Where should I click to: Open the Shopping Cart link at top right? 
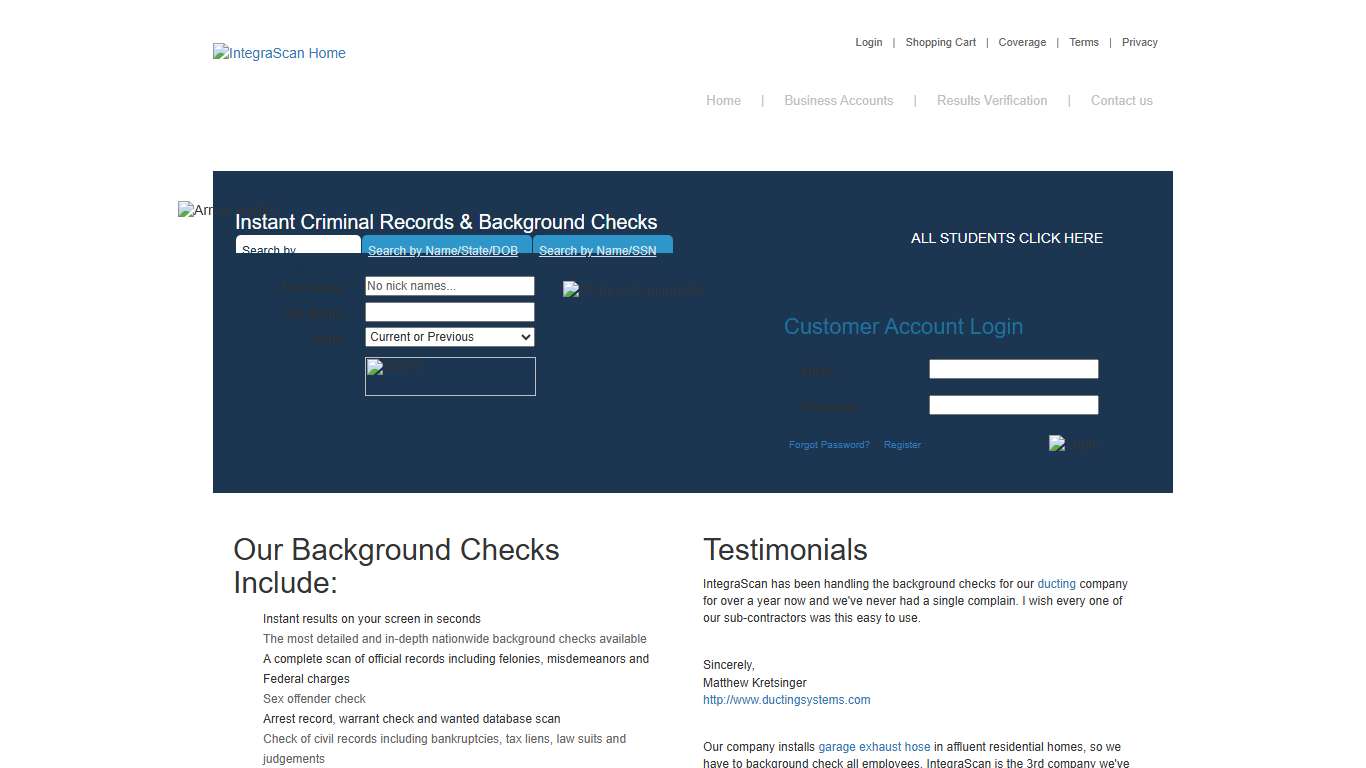point(940,42)
